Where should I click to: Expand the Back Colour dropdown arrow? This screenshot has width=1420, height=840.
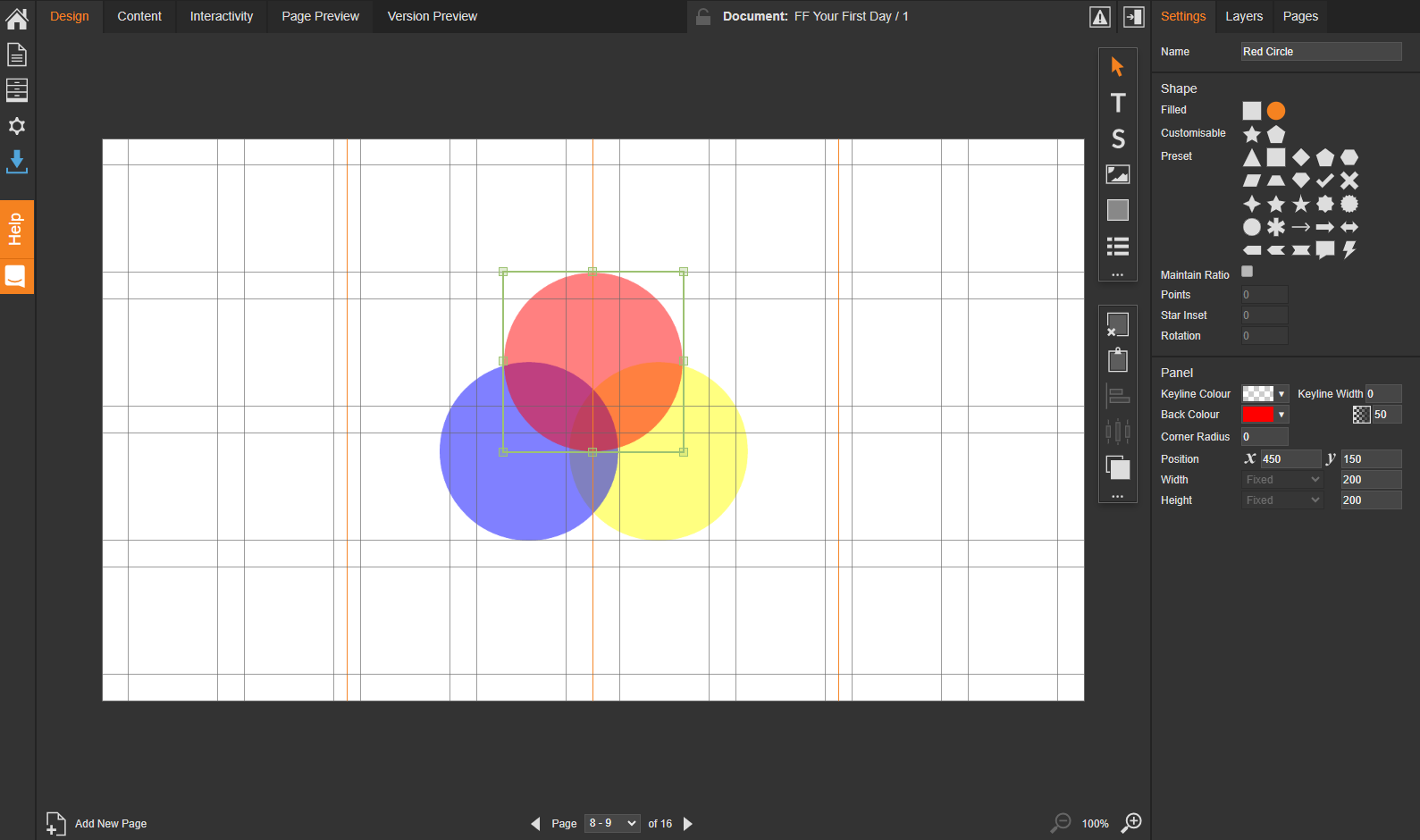coord(1281,415)
